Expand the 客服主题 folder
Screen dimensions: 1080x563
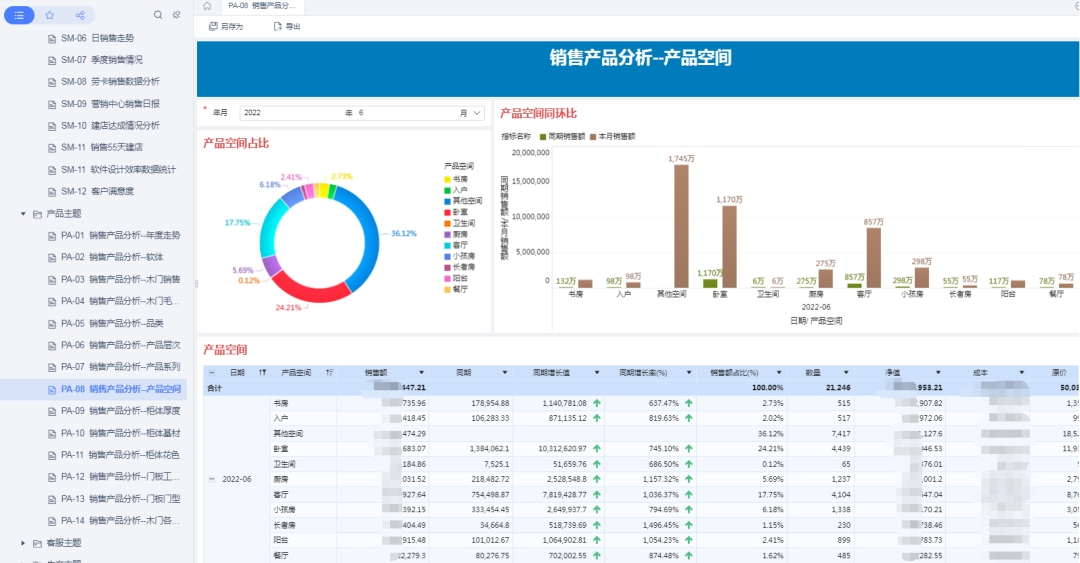pyautogui.click(x=23, y=543)
